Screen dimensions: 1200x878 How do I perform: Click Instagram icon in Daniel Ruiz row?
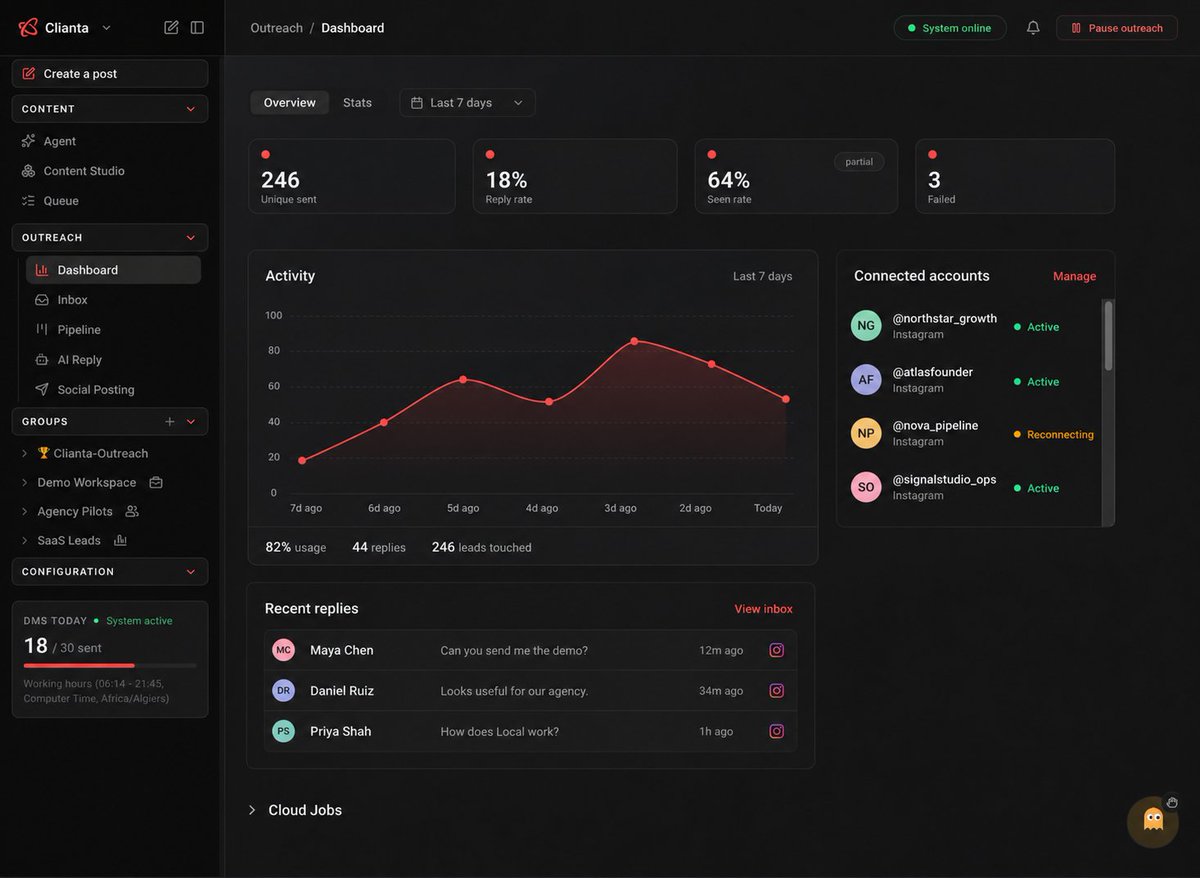(776, 691)
